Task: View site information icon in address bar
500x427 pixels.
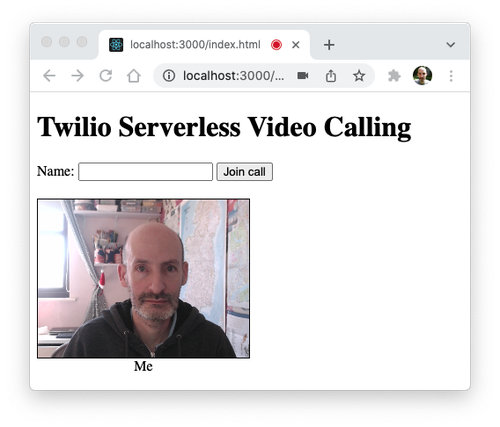Action: pyautogui.click(x=169, y=76)
